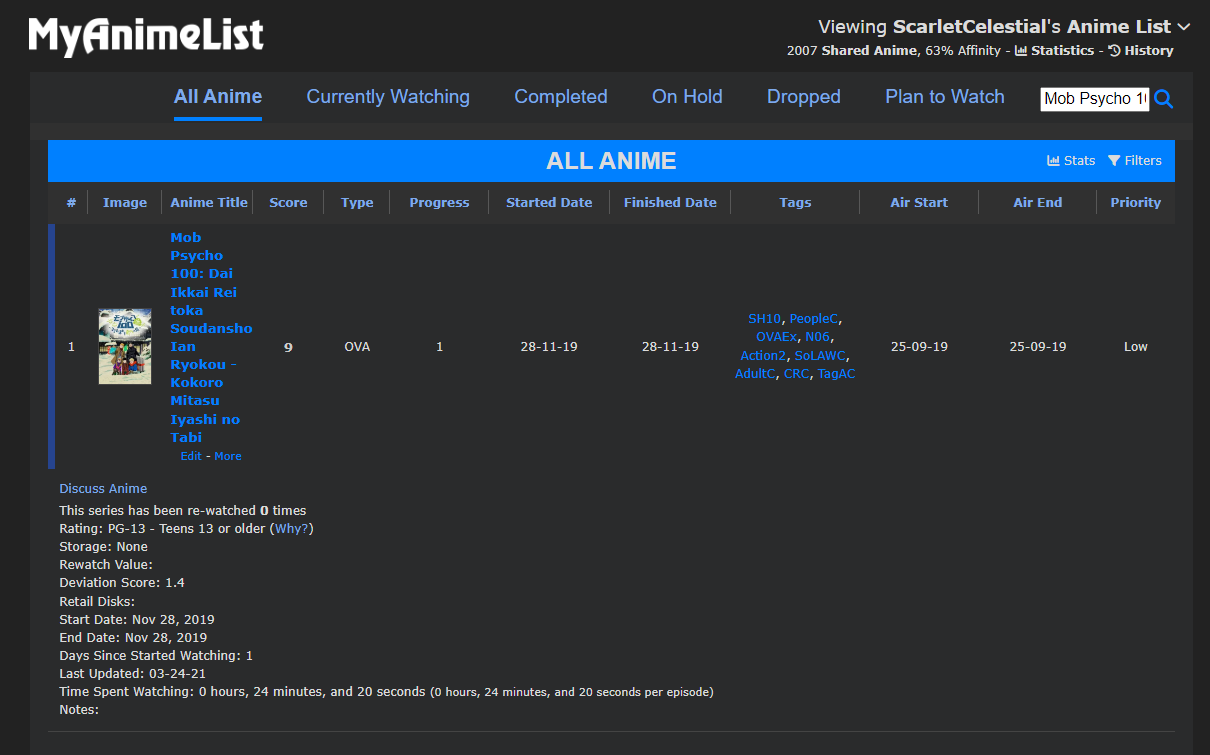This screenshot has width=1210, height=755.
Task: Click the Deviation Score: 1.4 line
Action: (x=122, y=582)
